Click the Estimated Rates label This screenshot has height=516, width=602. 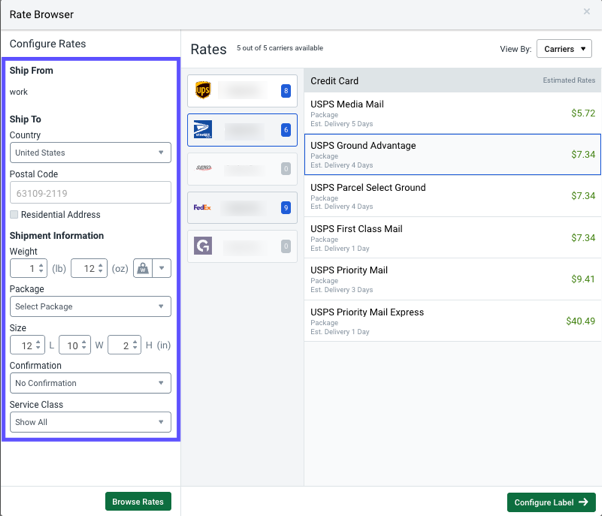pyautogui.click(x=569, y=80)
